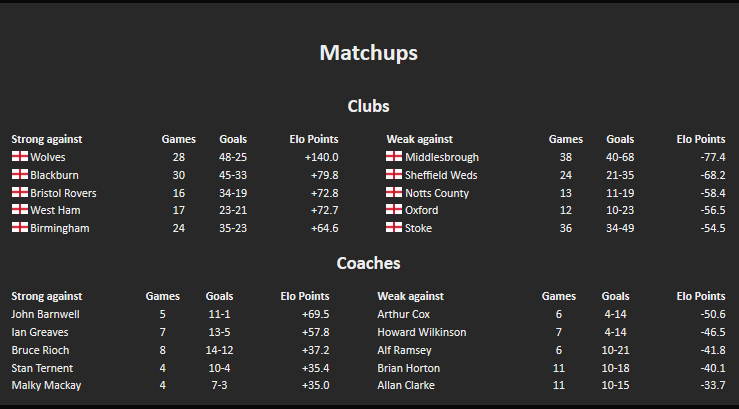Open coach Malky Mackay's entry

(x=46, y=385)
